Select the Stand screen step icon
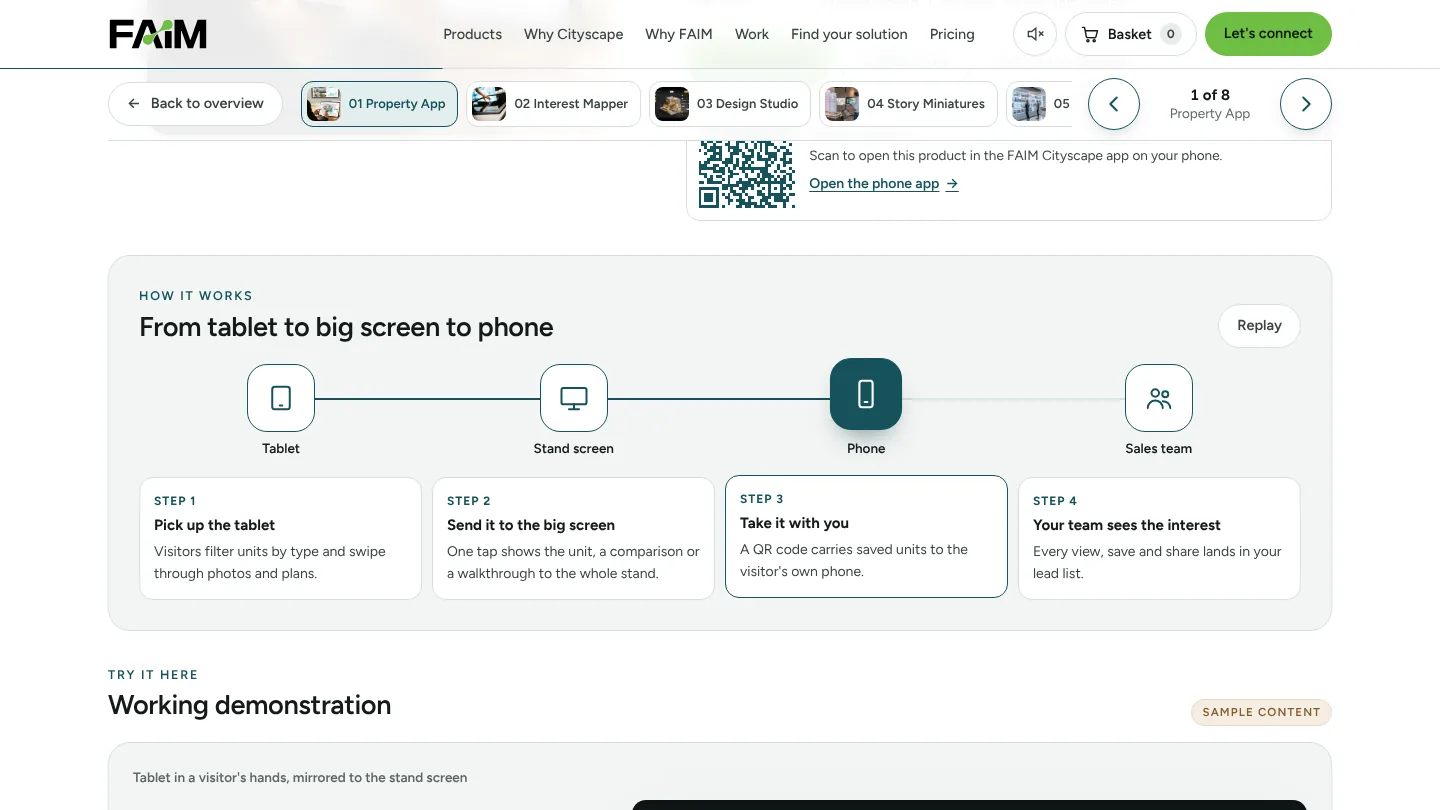1440x810 pixels. 574,398
